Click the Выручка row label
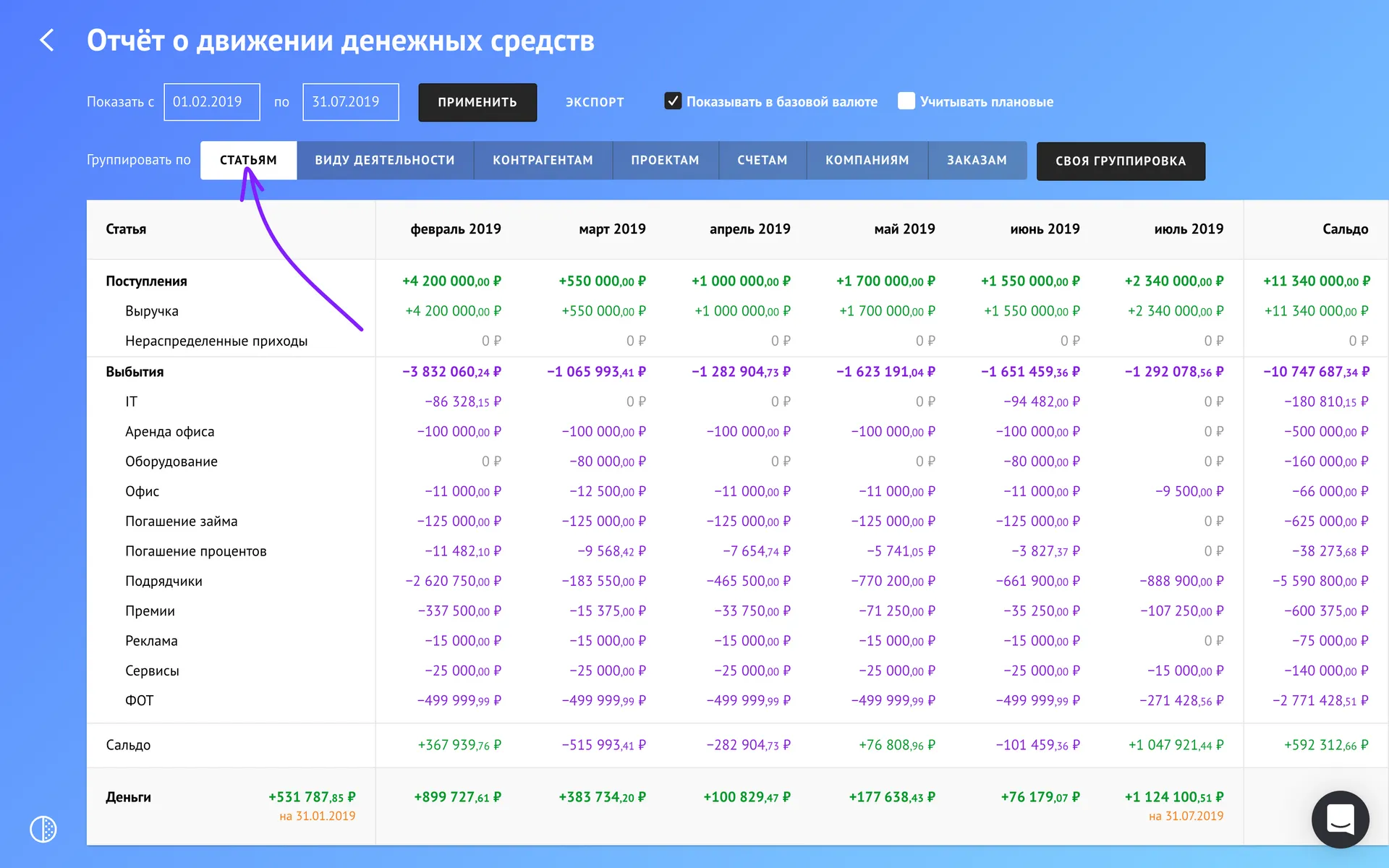The height and width of the screenshot is (868, 1389). click(x=152, y=311)
